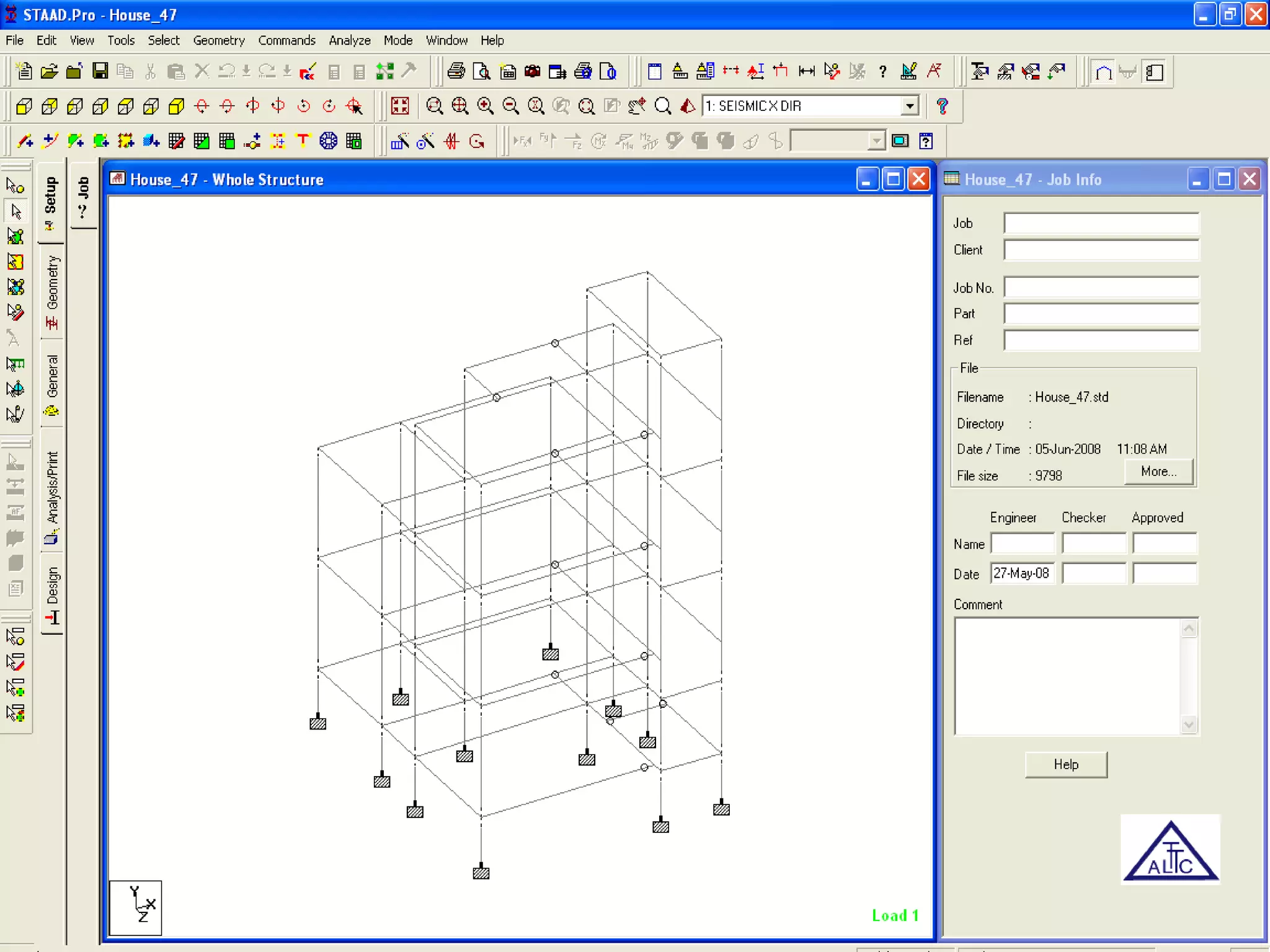Image resolution: width=1270 pixels, height=952 pixels.
Task: Click the Take Picture camera icon
Action: (532, 71)
